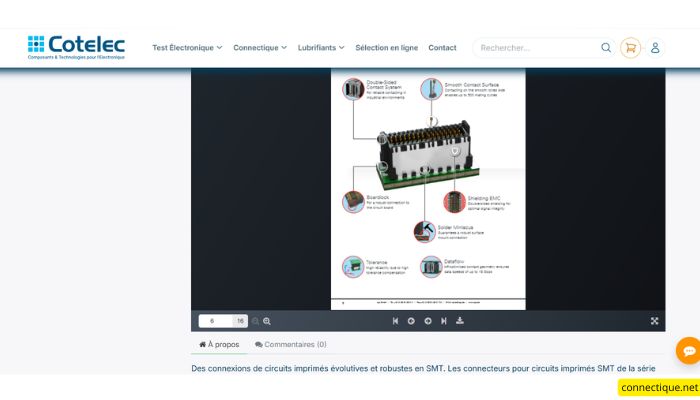Expand the Test Électronique dropdown menu
This screenshot has height=400, width=700.
click(x=188, y=47)
